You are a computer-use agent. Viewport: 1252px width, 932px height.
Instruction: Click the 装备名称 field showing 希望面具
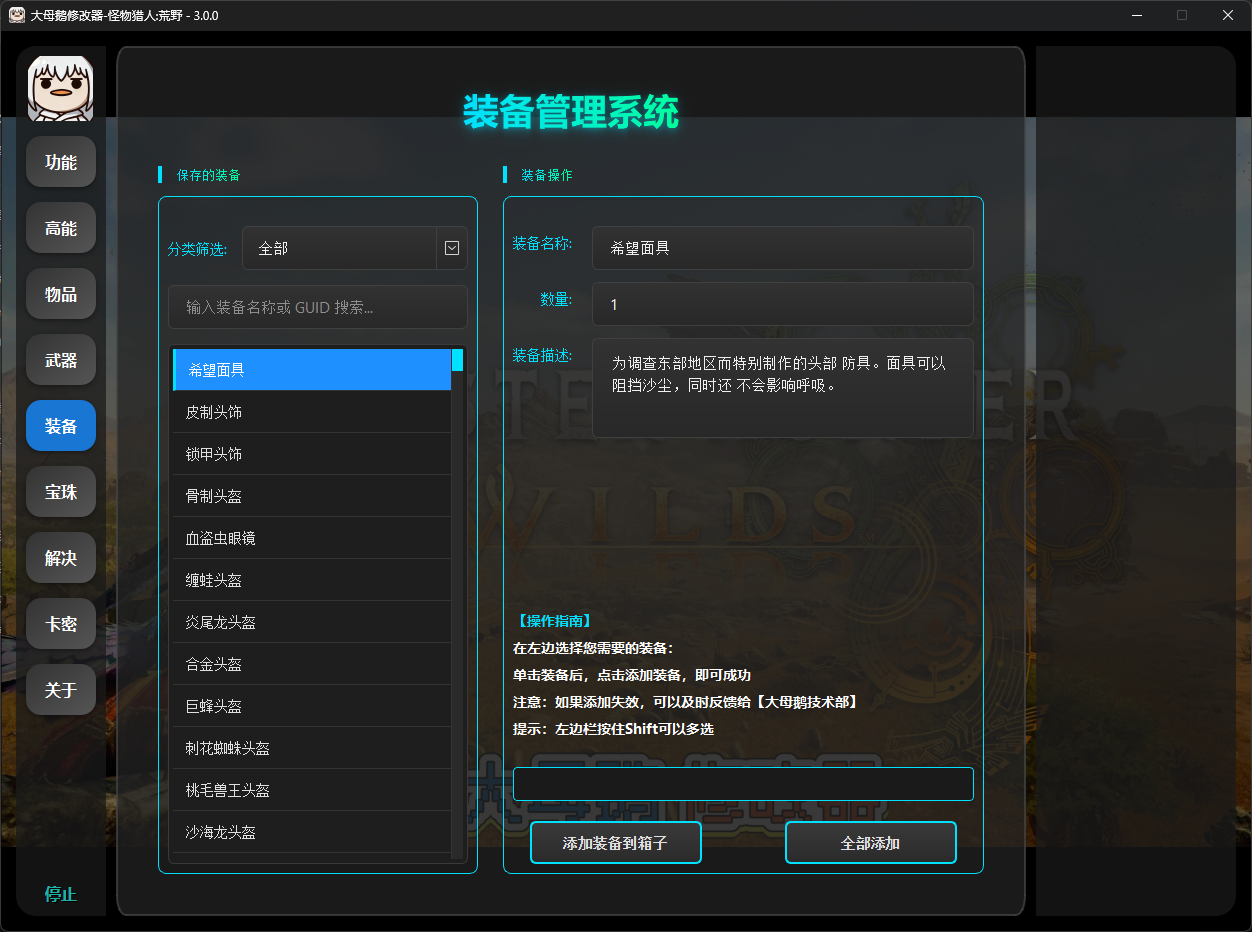tap(783, 248)
